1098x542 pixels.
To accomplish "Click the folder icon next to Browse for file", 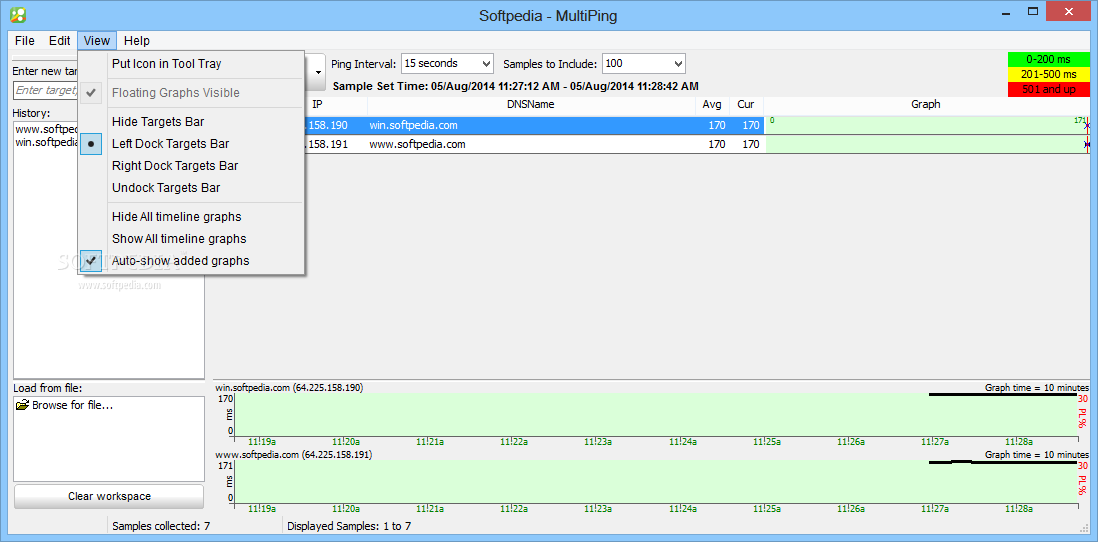I will [x=22, y=405].
